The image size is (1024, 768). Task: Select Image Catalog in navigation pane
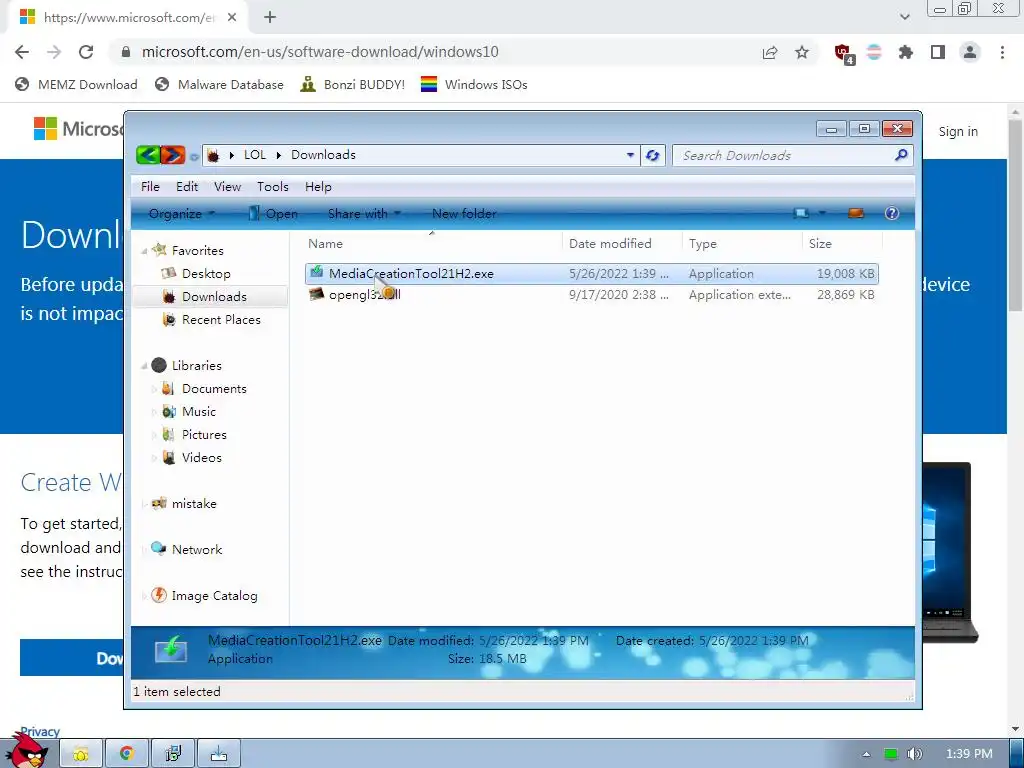point(214,596)
